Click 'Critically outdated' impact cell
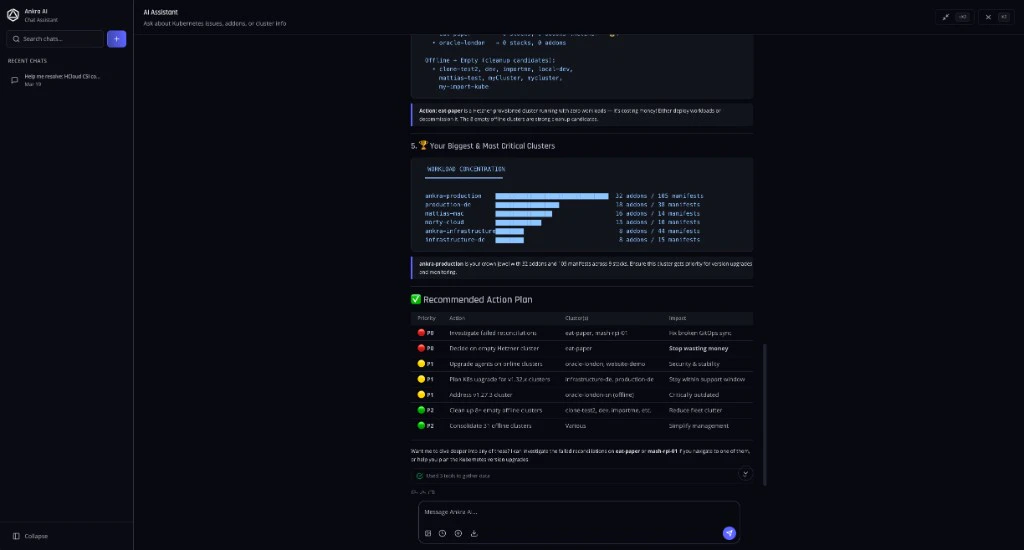The height and width of the screenshot is (550, 1024). (x=694, y=395)
